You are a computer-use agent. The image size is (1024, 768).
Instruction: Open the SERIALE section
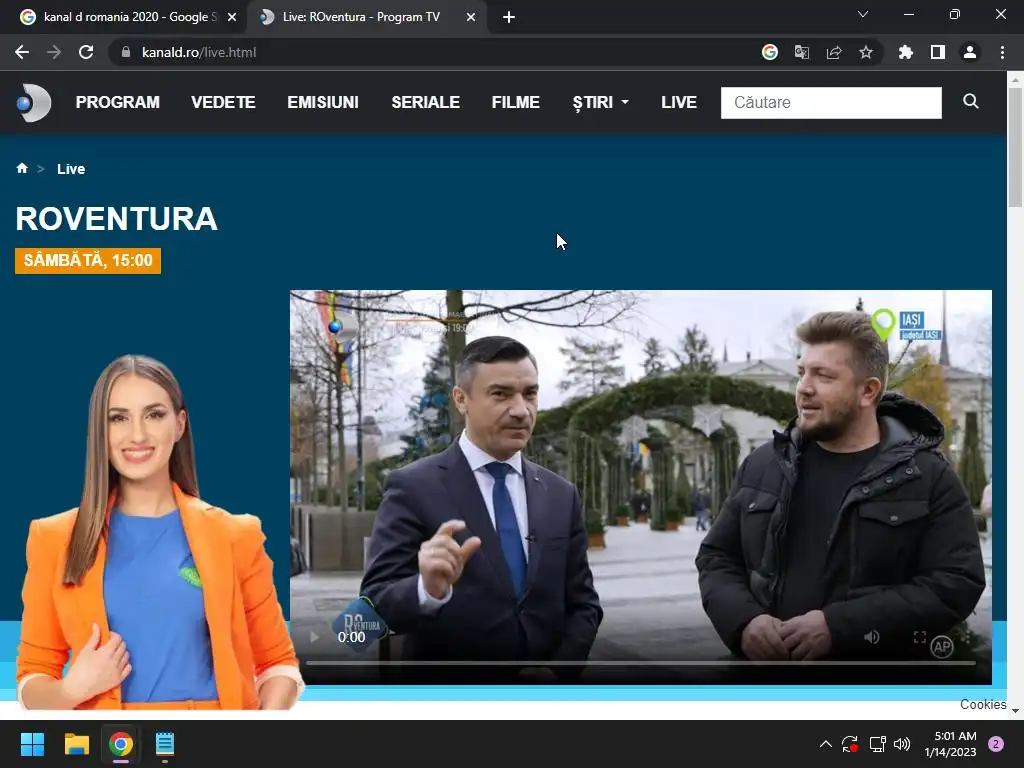(x=426, y=103)
